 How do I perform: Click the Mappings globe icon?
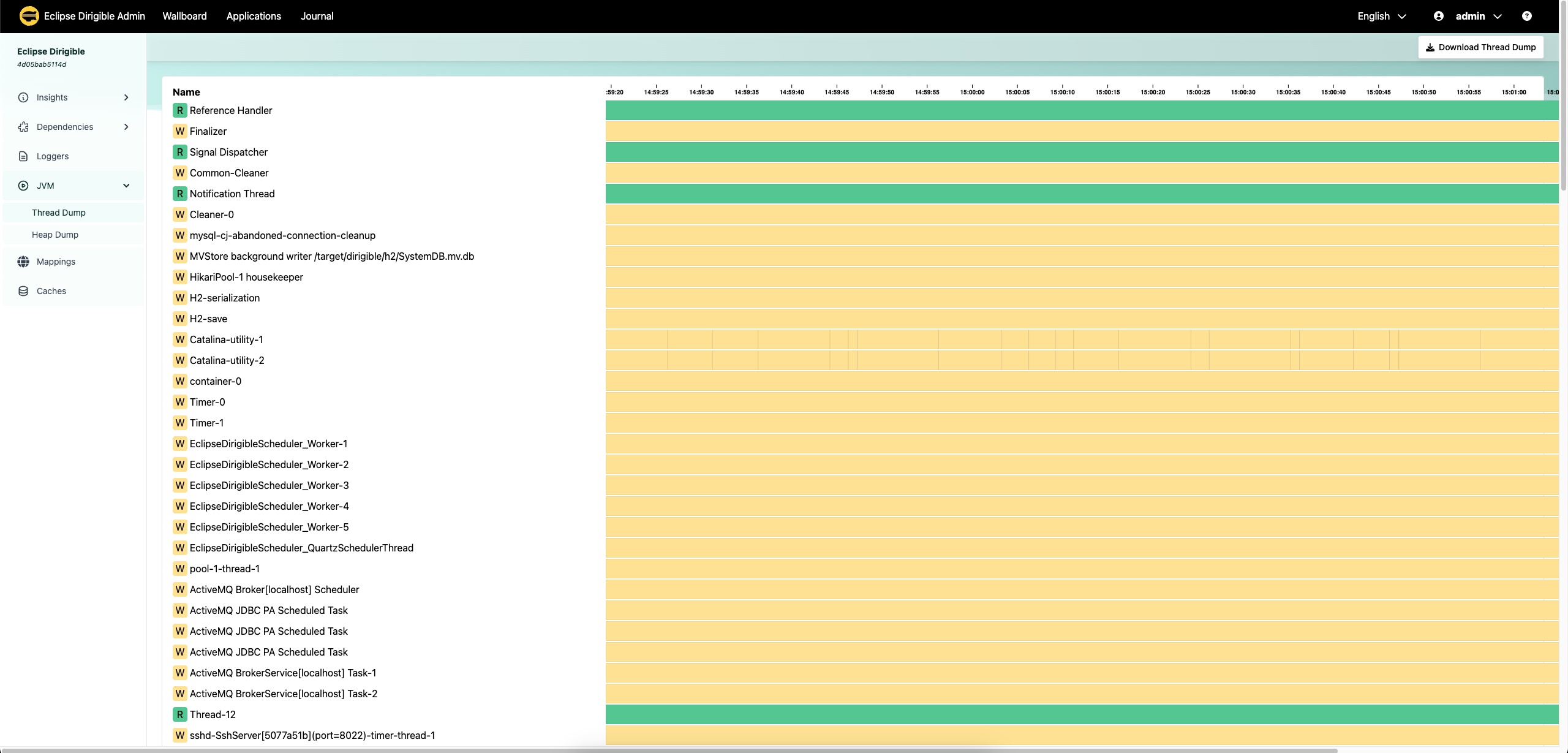coord(23,262)
